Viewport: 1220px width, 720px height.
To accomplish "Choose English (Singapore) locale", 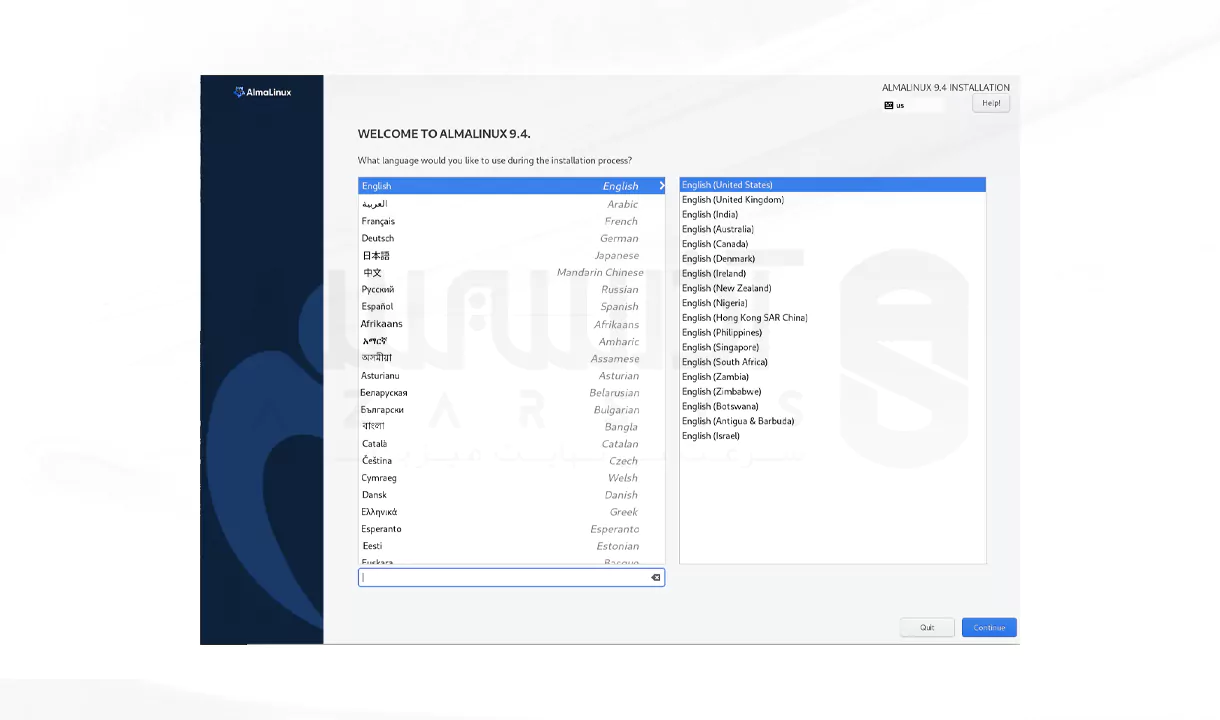I will 832,347.
